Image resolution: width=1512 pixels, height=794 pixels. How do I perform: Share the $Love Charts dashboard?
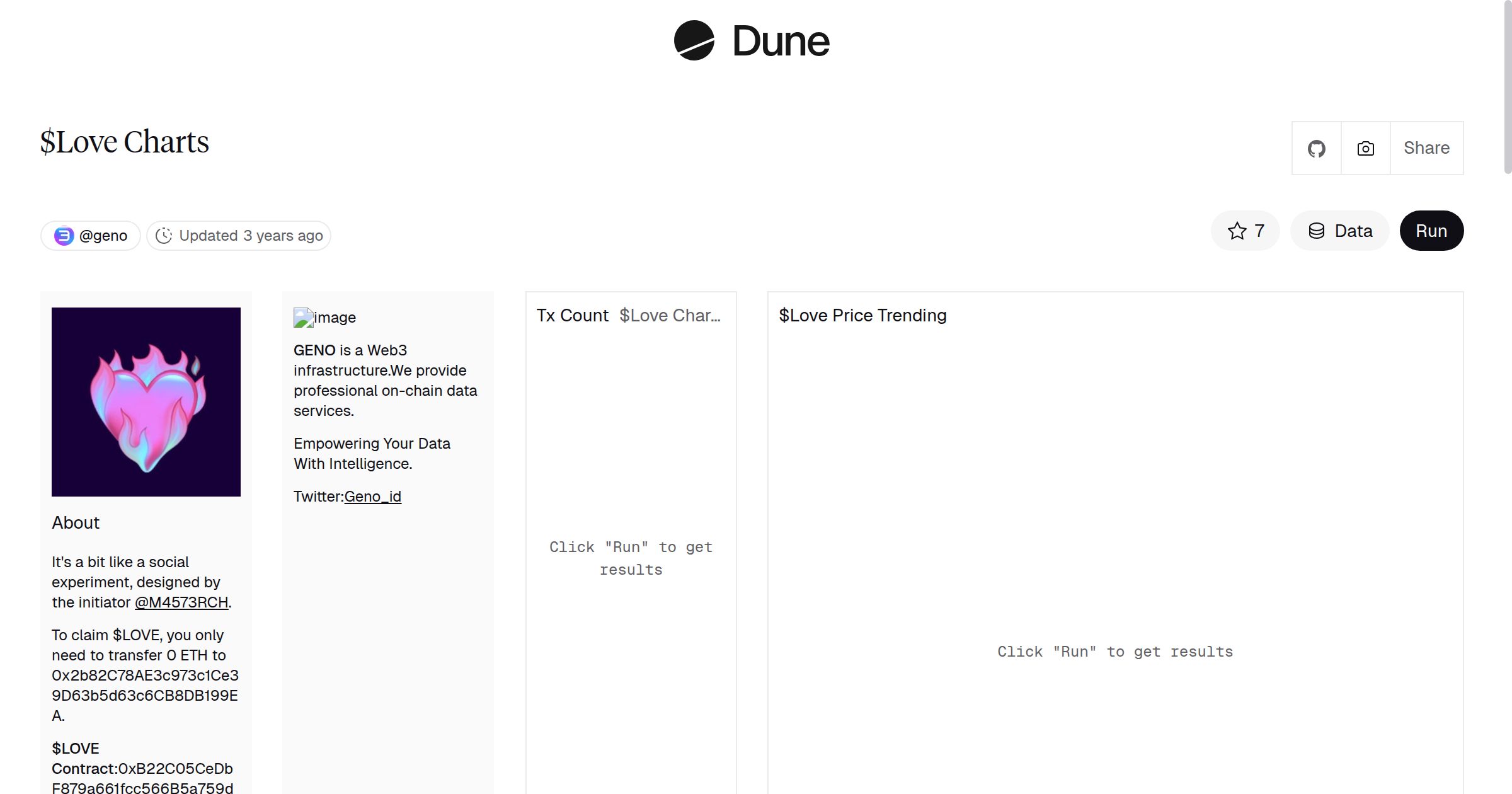click(1426, 148)
